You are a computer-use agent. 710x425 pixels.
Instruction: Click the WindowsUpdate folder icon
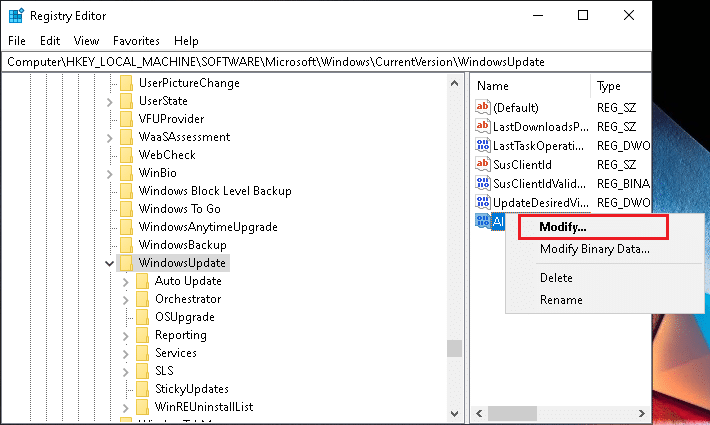click(x=126, y=263)
